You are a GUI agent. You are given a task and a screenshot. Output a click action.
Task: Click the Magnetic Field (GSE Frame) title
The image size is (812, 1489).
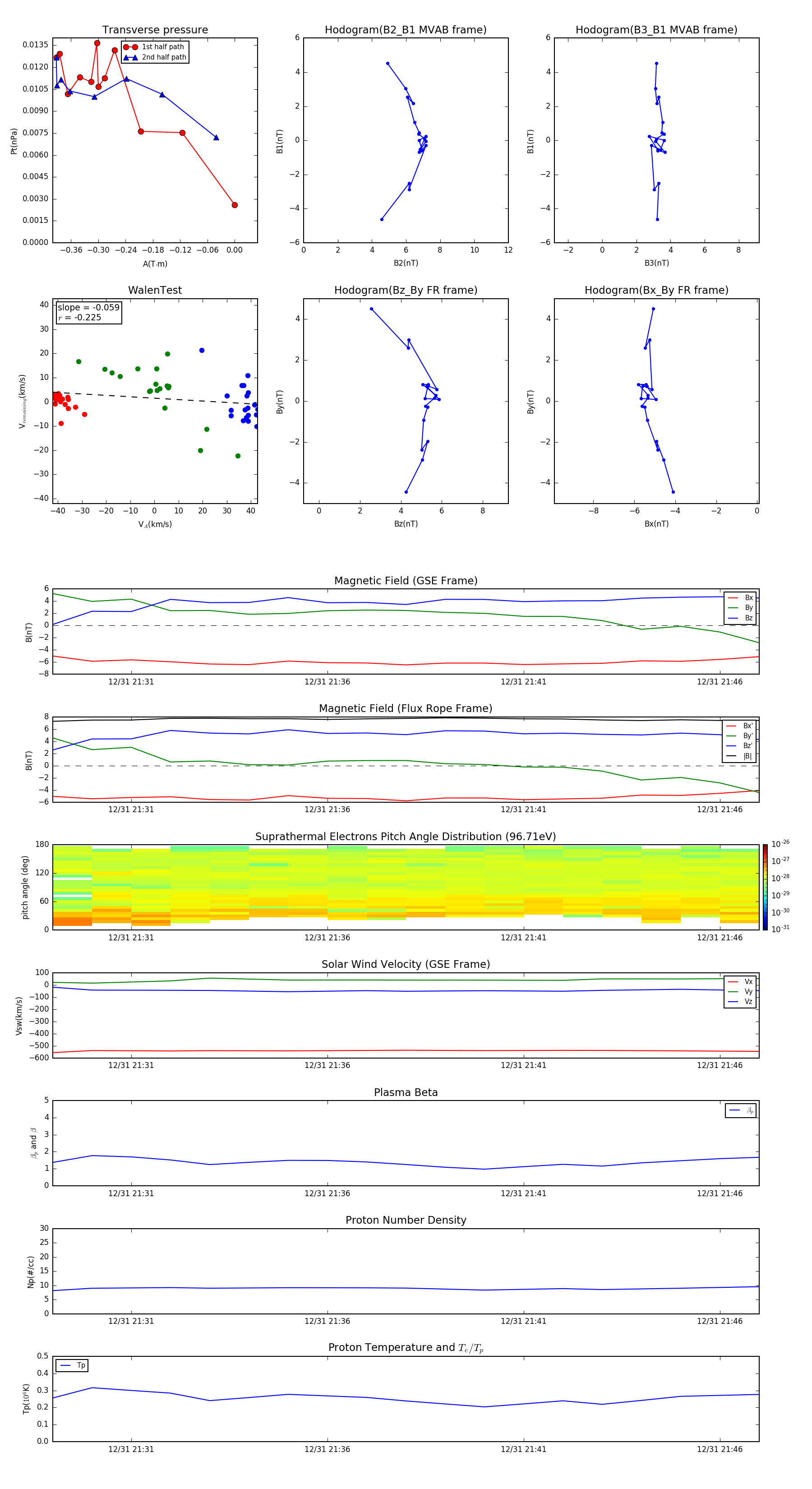406,581
